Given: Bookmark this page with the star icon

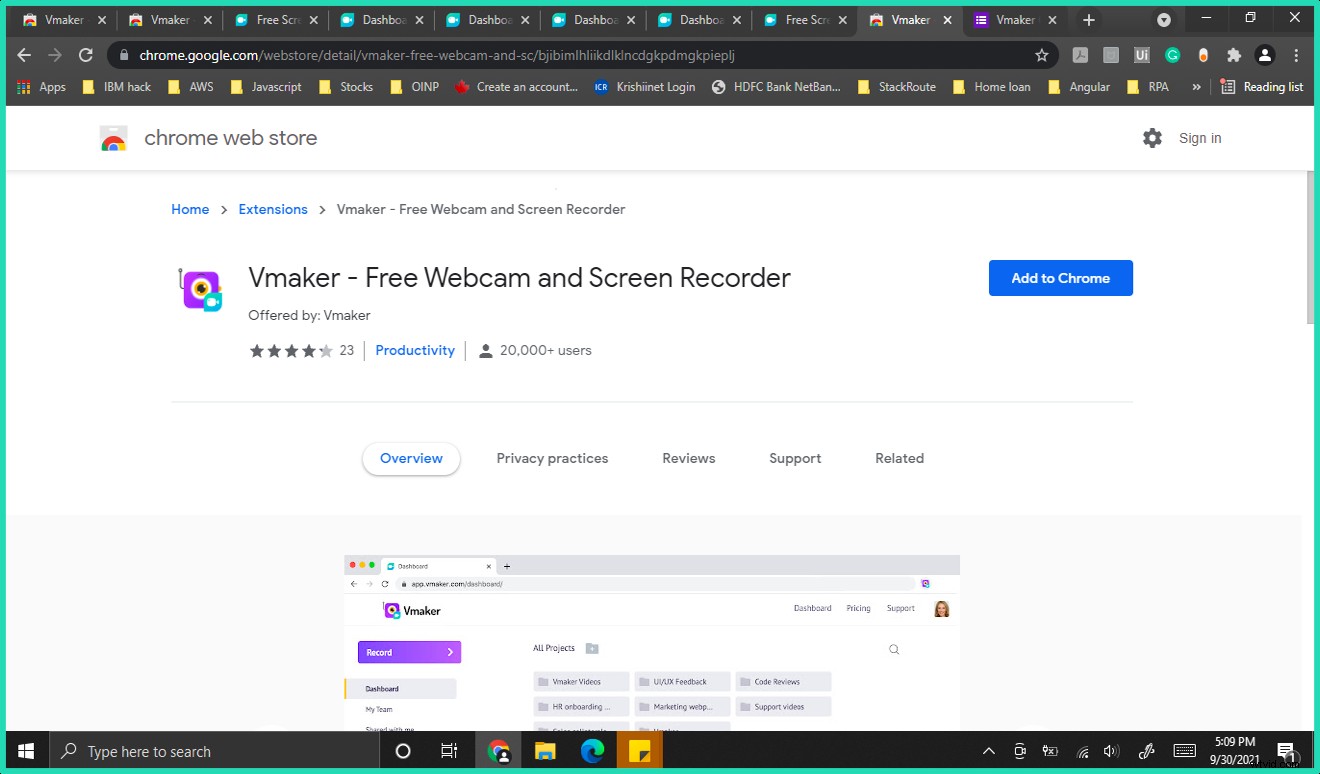Looking at the screenshot, I should pos(1042,55).
